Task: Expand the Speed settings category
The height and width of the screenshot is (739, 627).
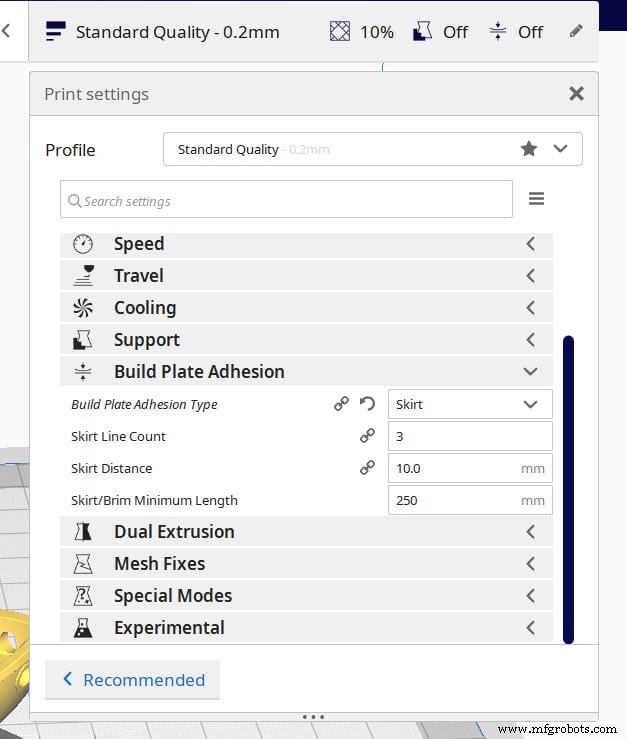Action: tap(306, 244)
